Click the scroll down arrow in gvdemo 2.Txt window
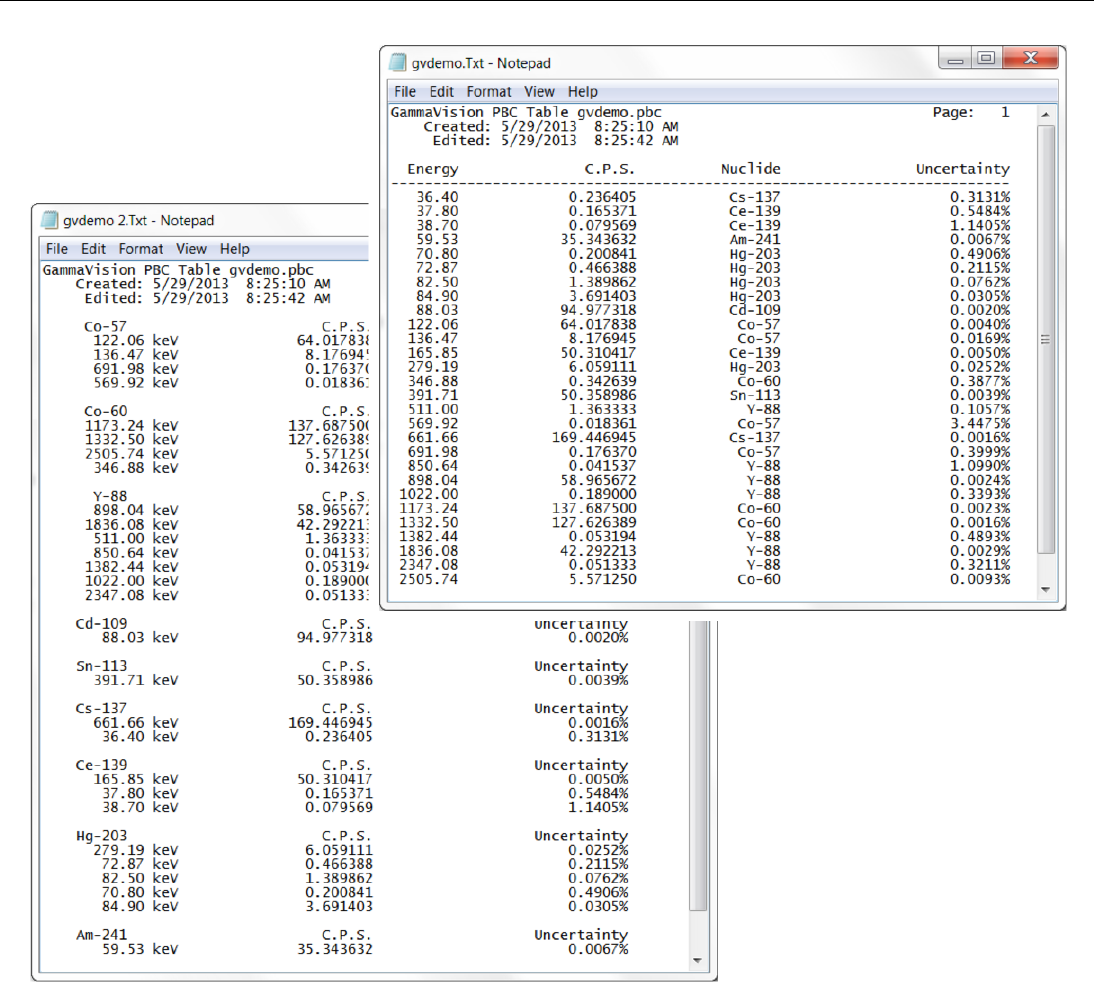Viewport: 1094px width, 982px height. click(x=697, y=960)
